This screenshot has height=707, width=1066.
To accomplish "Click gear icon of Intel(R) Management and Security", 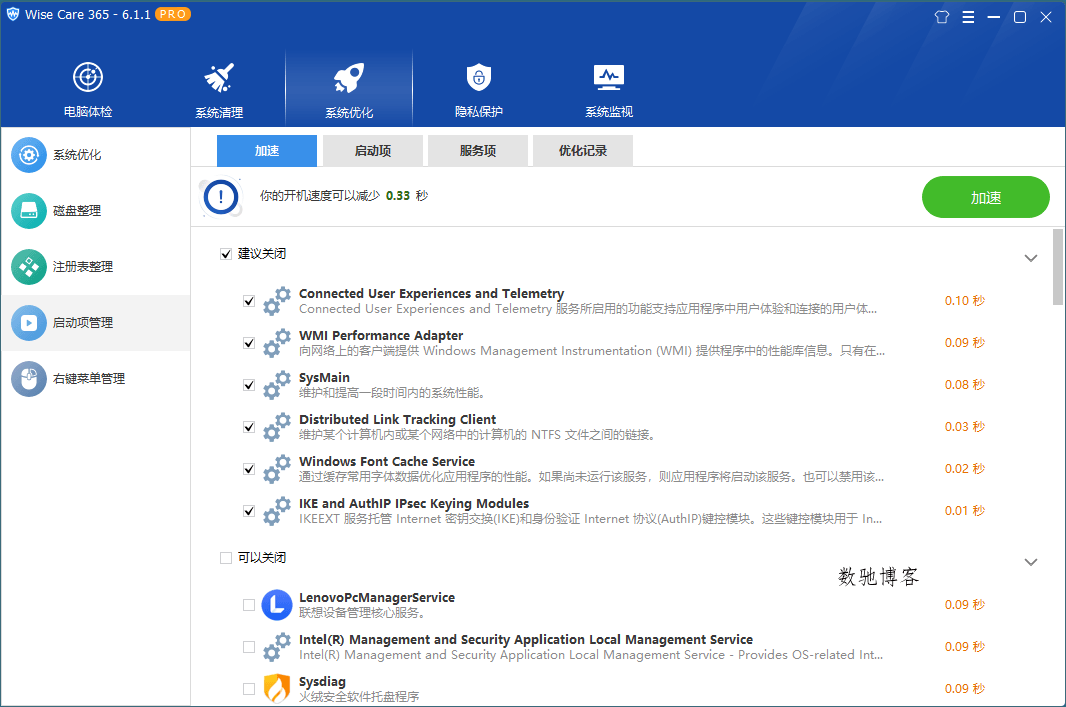I will 277,647.
